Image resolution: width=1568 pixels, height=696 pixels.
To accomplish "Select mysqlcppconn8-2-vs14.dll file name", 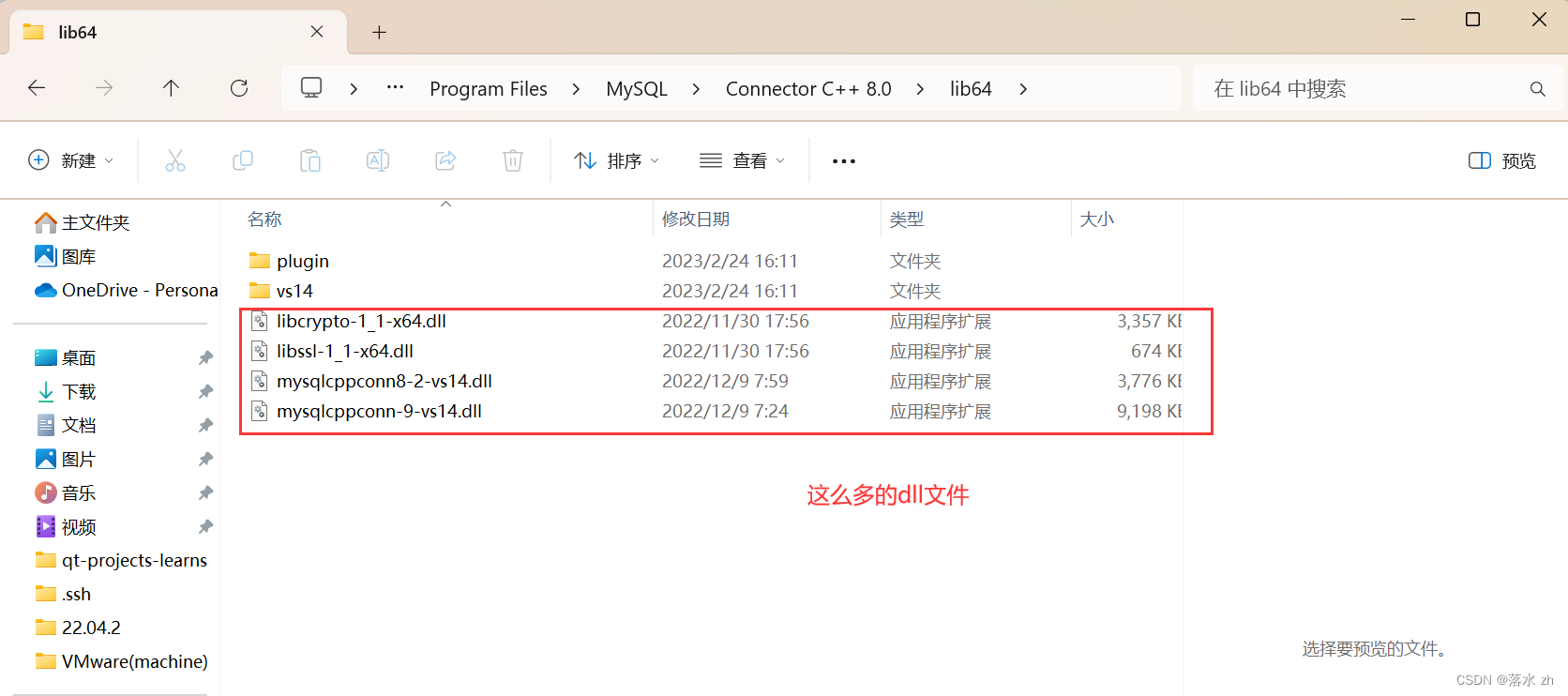I will tap(384, 381).
